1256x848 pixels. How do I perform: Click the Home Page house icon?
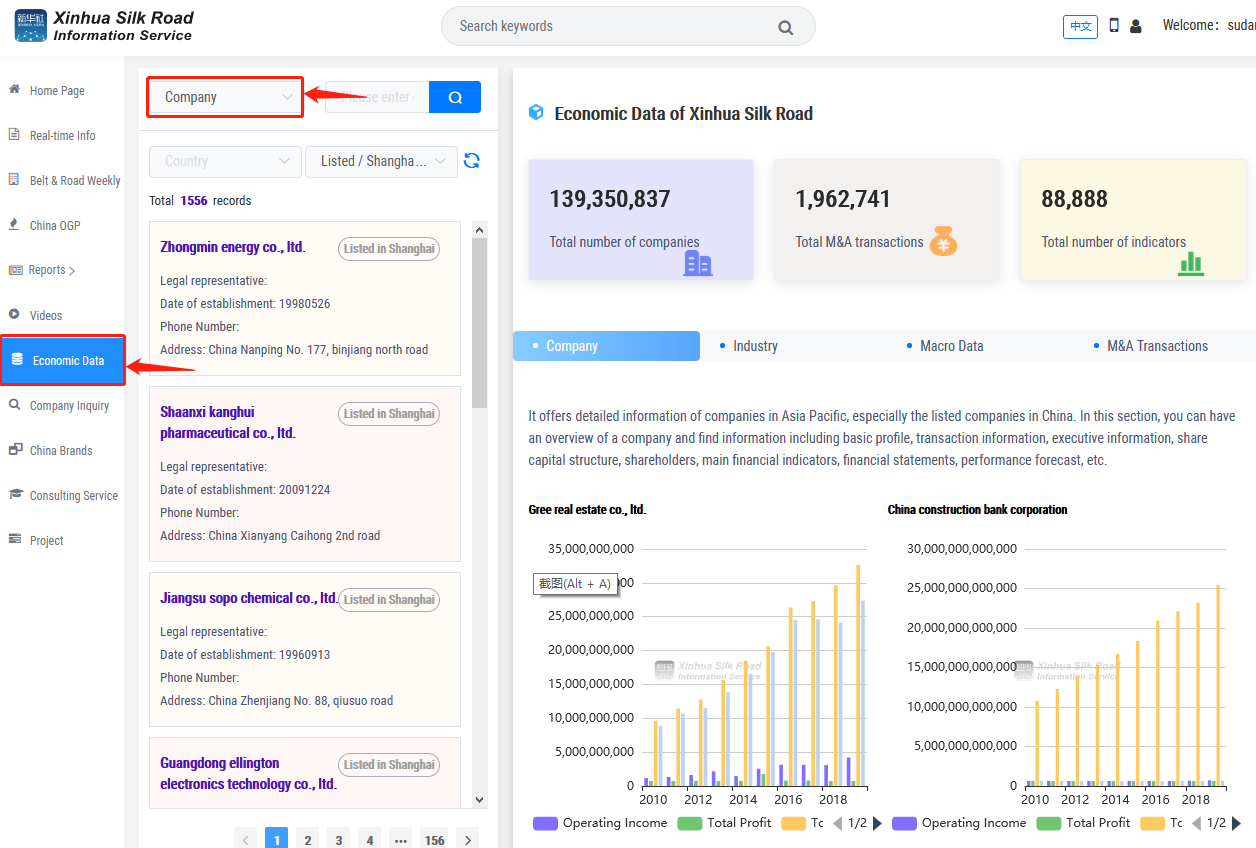[15, 89]
